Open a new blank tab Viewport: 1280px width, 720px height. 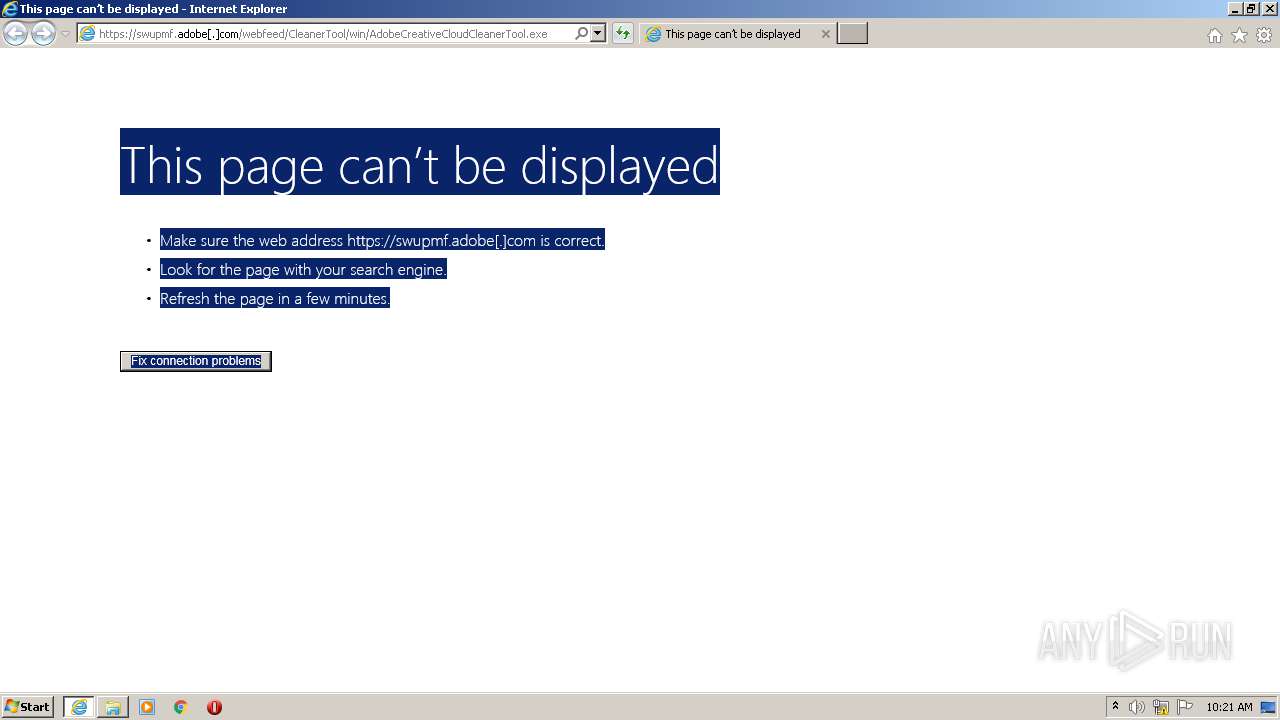point(852,34)
